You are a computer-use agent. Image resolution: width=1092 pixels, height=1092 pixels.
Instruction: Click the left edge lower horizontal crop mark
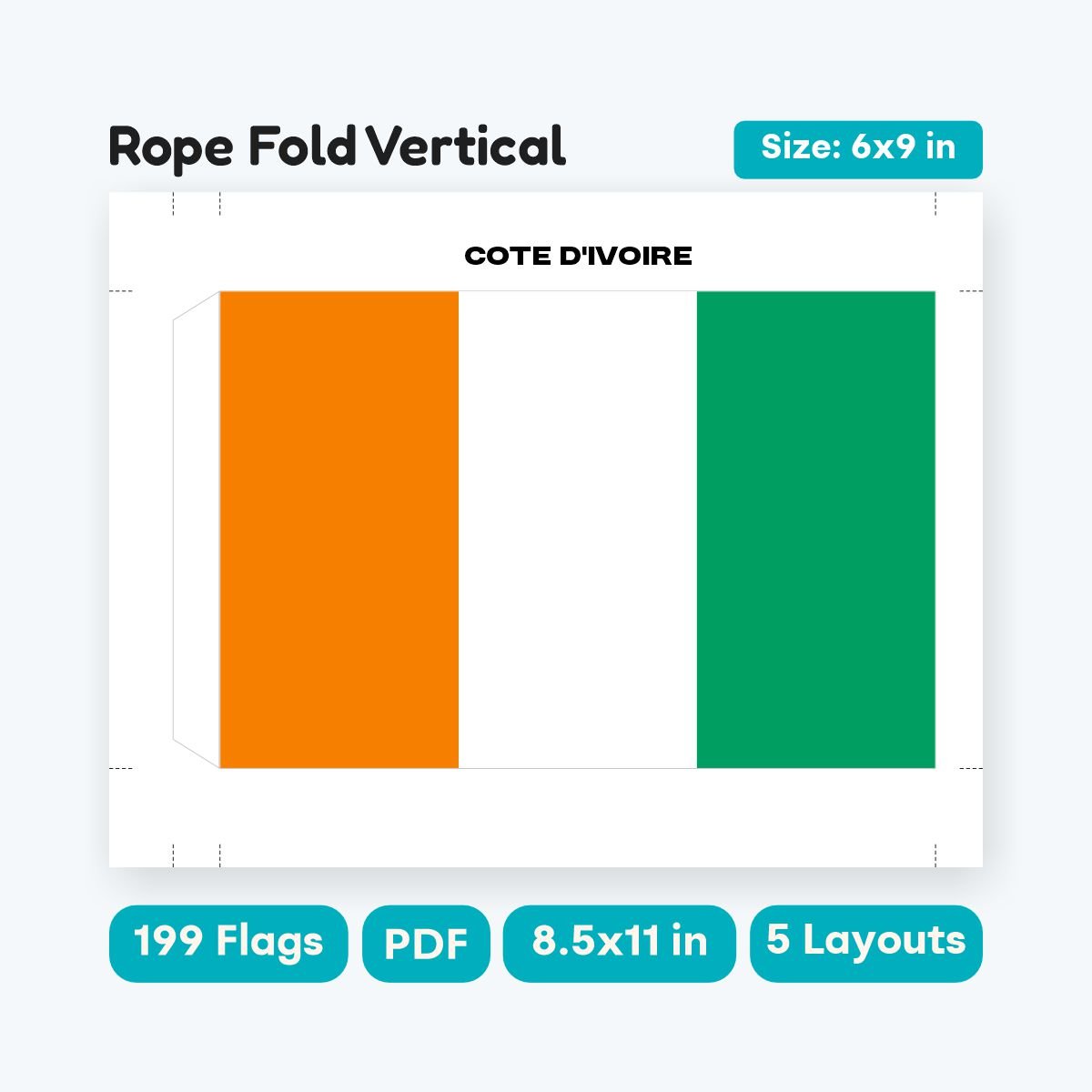(121, 769)
